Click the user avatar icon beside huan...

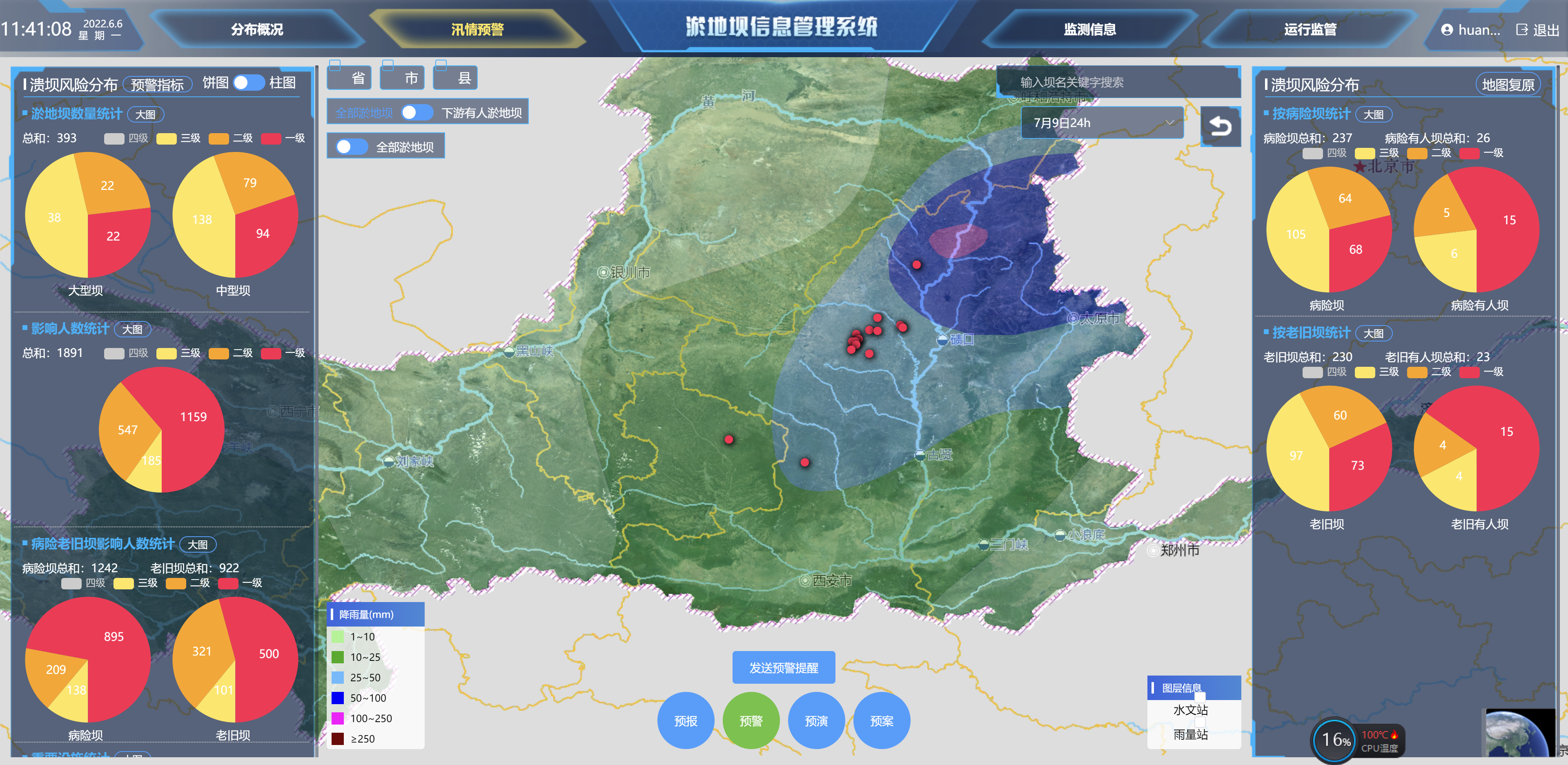[x=1447, y=30]
